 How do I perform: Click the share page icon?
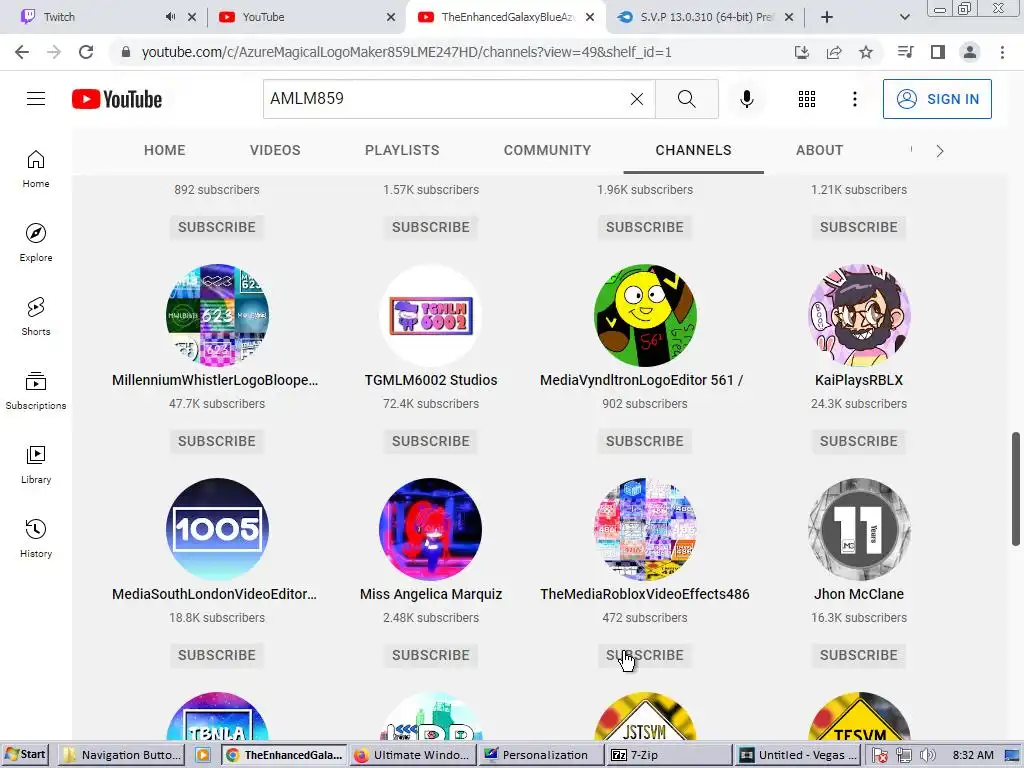834,52
